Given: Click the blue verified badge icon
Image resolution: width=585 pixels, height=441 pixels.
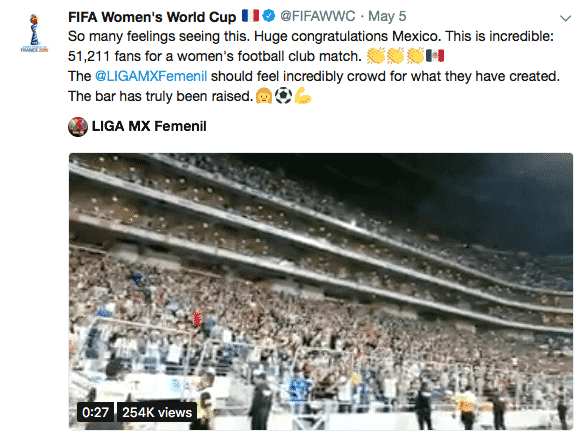Looking at the screenshot, I should click(269, 16).
